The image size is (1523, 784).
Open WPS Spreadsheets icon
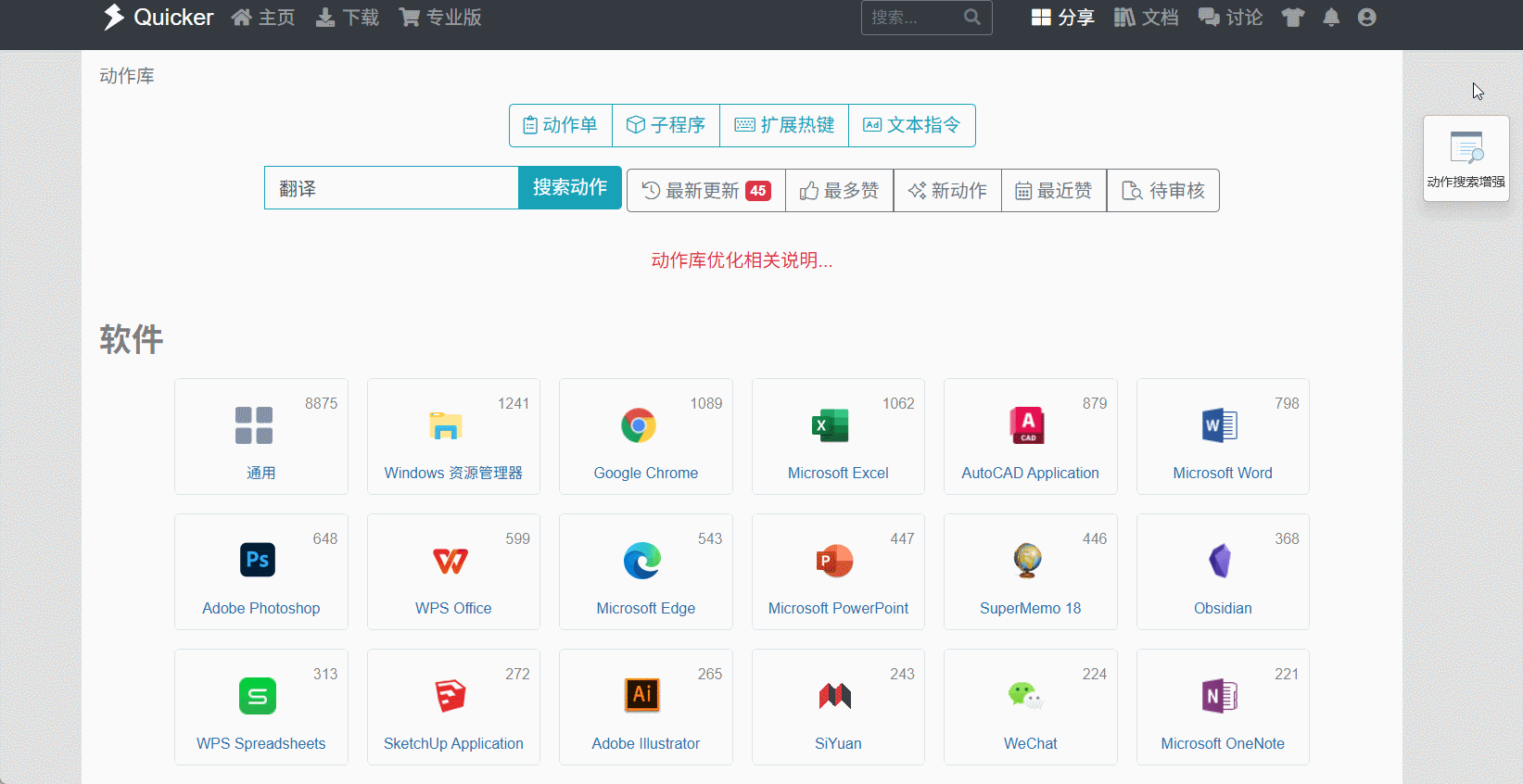click(x=258, y=696)
